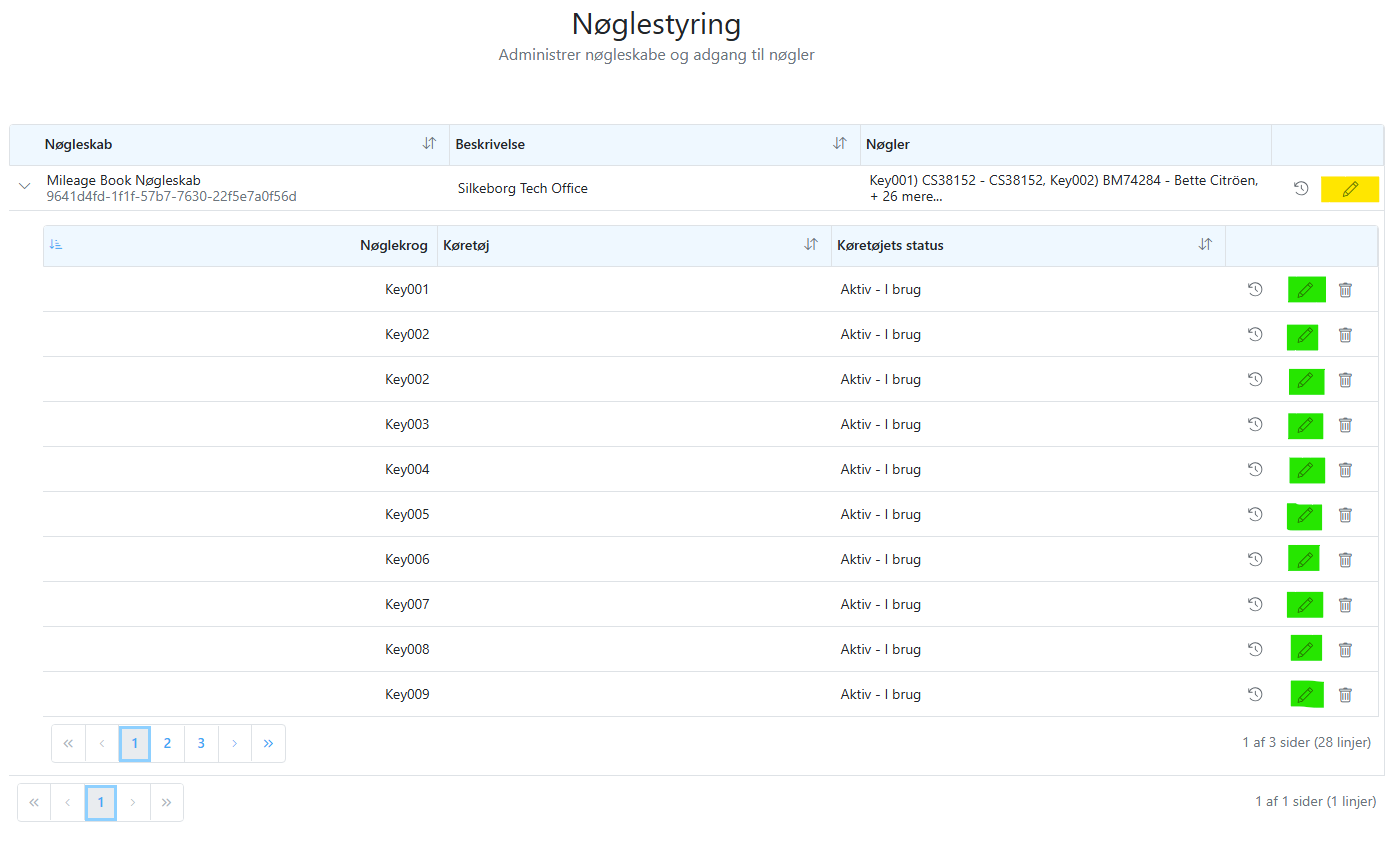The width and height of the screenshot is (1396, 841).
Task: View history for Key008
Action: [1255, 649]
